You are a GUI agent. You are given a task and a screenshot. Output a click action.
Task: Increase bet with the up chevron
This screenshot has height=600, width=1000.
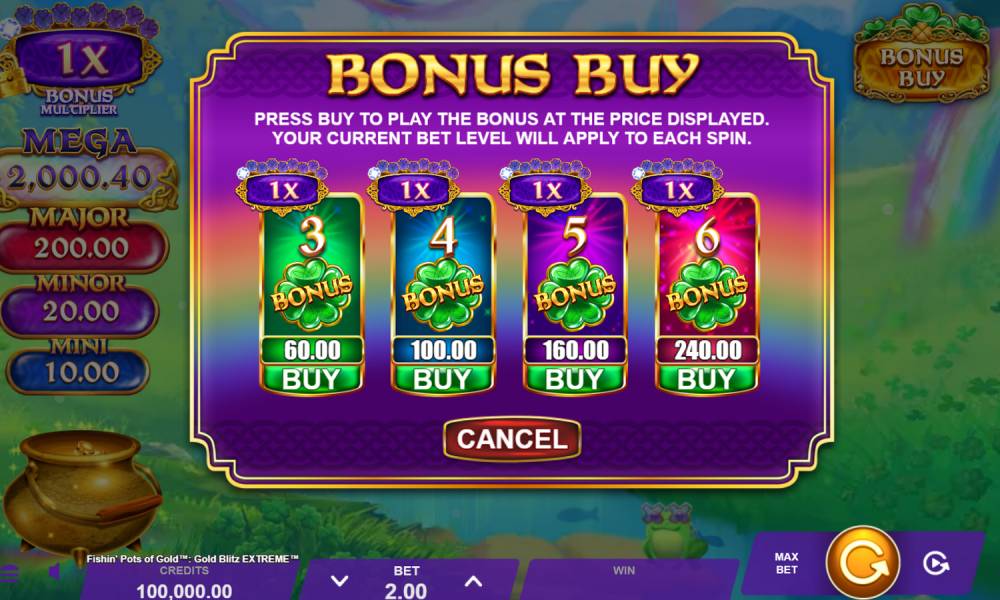pyautogui.click(x=473, y=581)
